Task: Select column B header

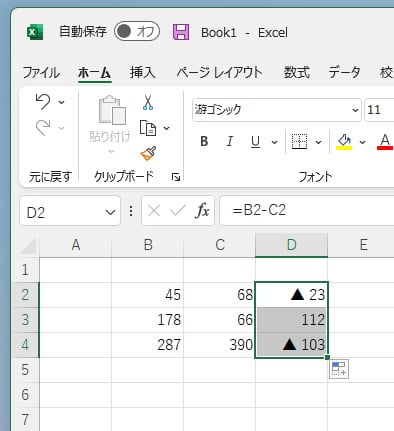Action: pos(148,245)
